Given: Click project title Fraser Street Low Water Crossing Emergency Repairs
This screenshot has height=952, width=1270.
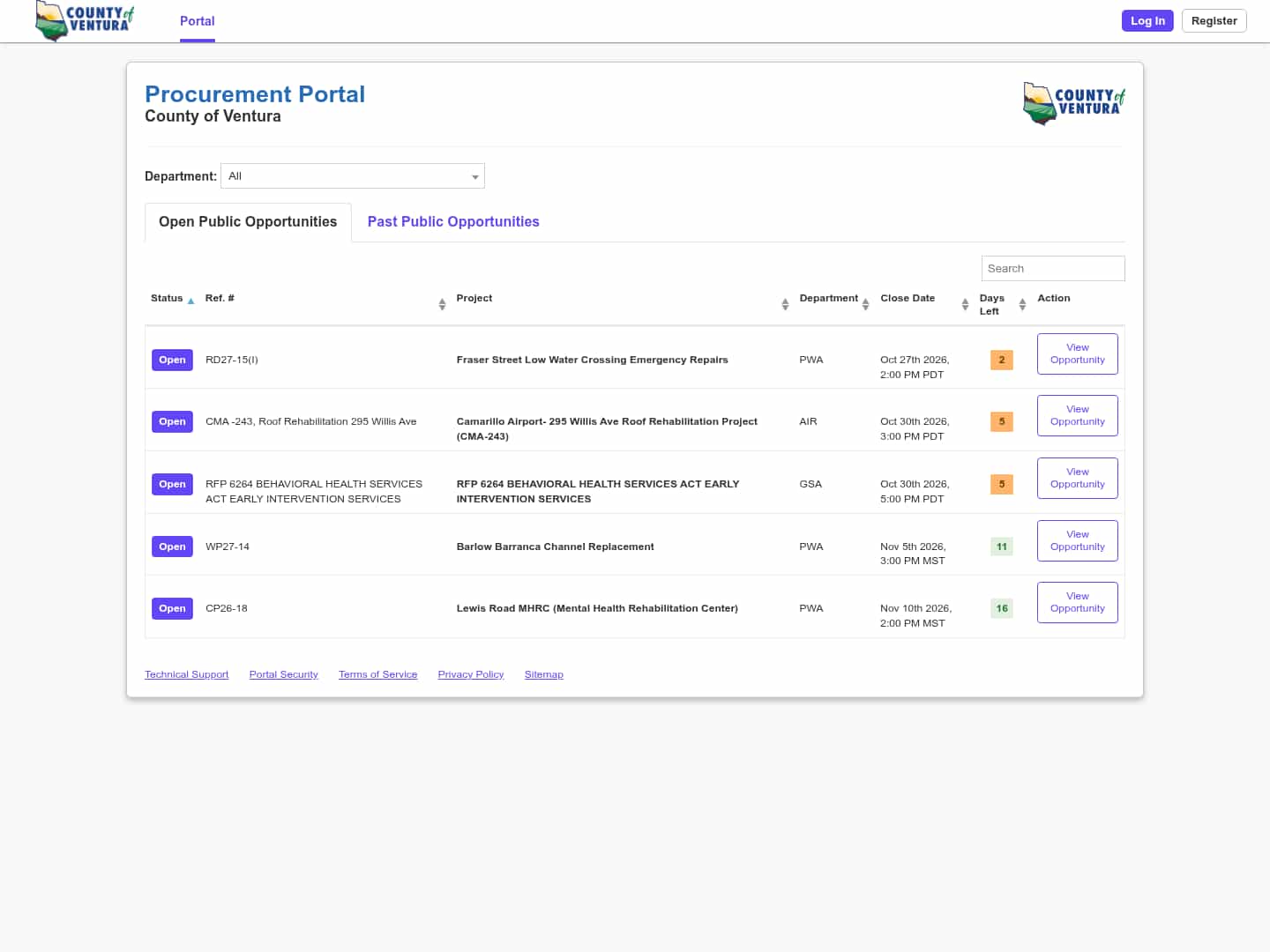Looking at the screenshot, I should pyautogui.click(x=592, y=360).
